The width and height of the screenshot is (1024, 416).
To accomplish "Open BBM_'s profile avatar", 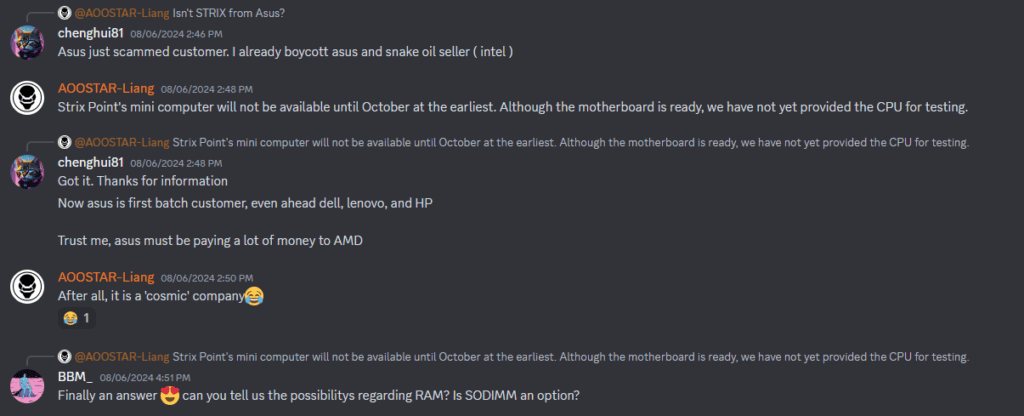I will pos(26,385).
